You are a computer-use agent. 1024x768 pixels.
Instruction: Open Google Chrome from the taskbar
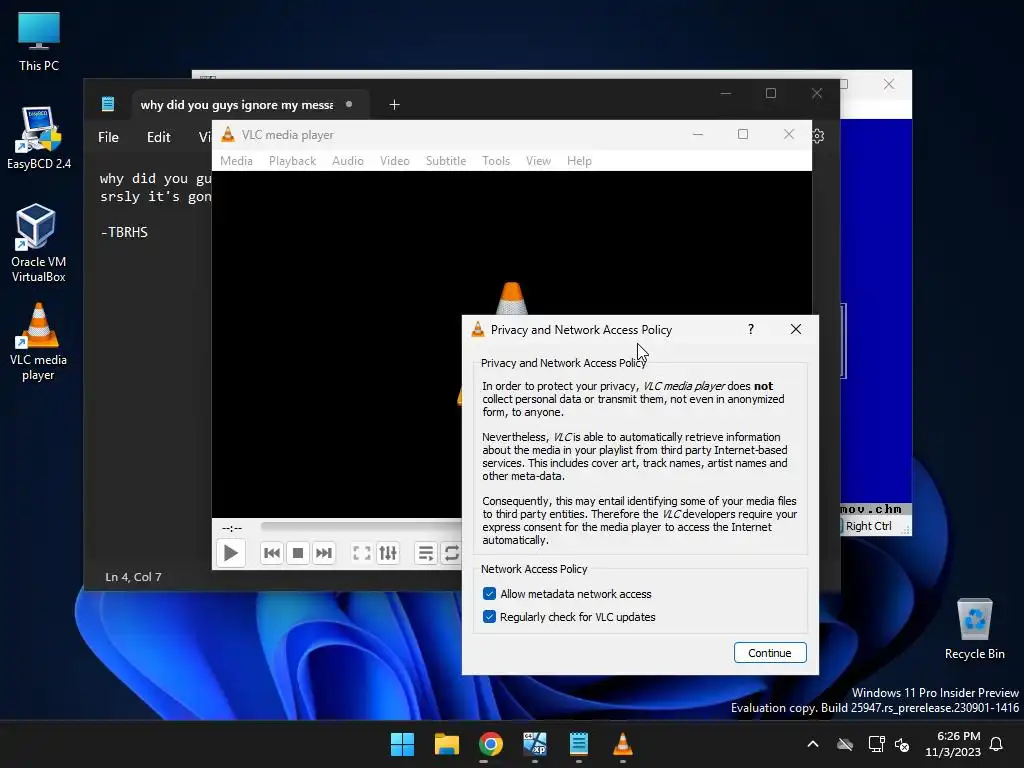[x=490, y=744]
